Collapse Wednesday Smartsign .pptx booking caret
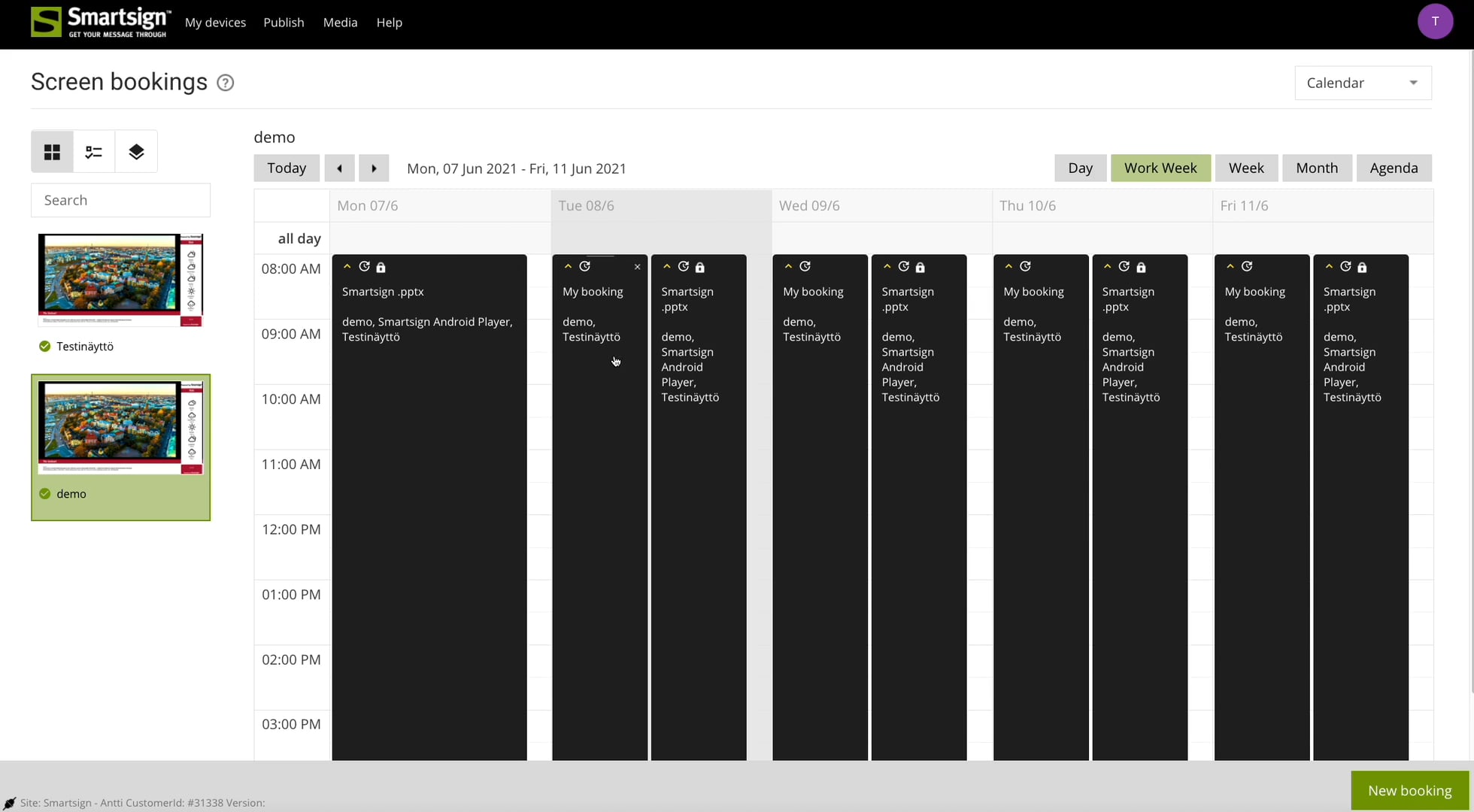This screenshot has width=1474, height=812. (887, 266)
